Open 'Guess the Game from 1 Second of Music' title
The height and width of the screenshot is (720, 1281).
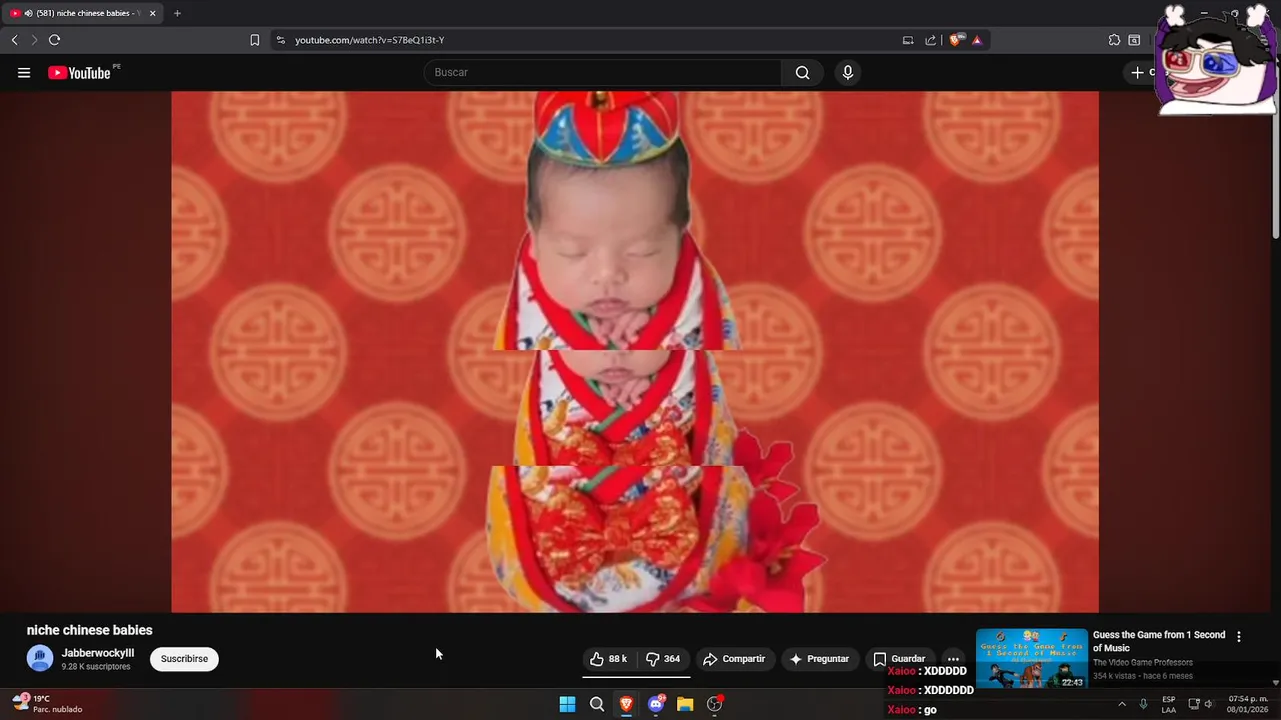click(x=1159, y=641)
